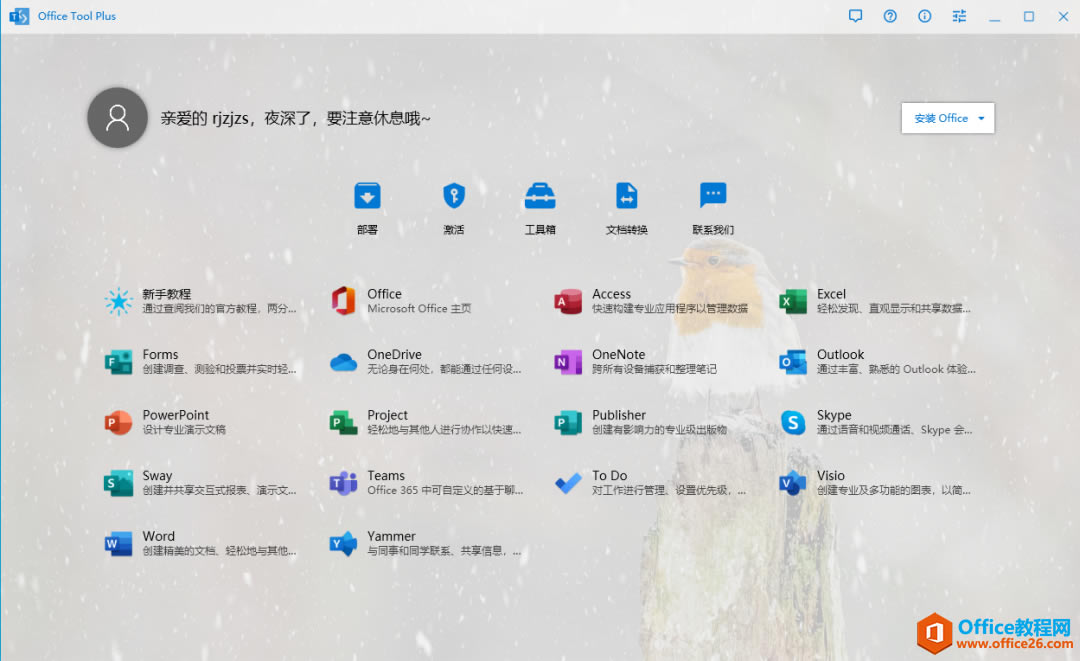The image size is (1080, 661).
Task: Click the 设计专业演示文稿 description
Action: point(184,430)
